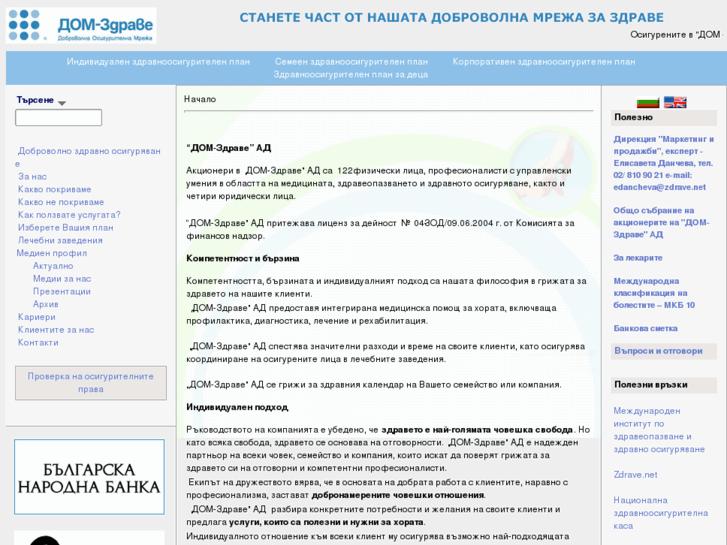Image resolution: width=727 pixels, height=545 pixels.
Task: Open Индивидуален здравноосигурителен план menu item
Action: (x=158, y=62)
